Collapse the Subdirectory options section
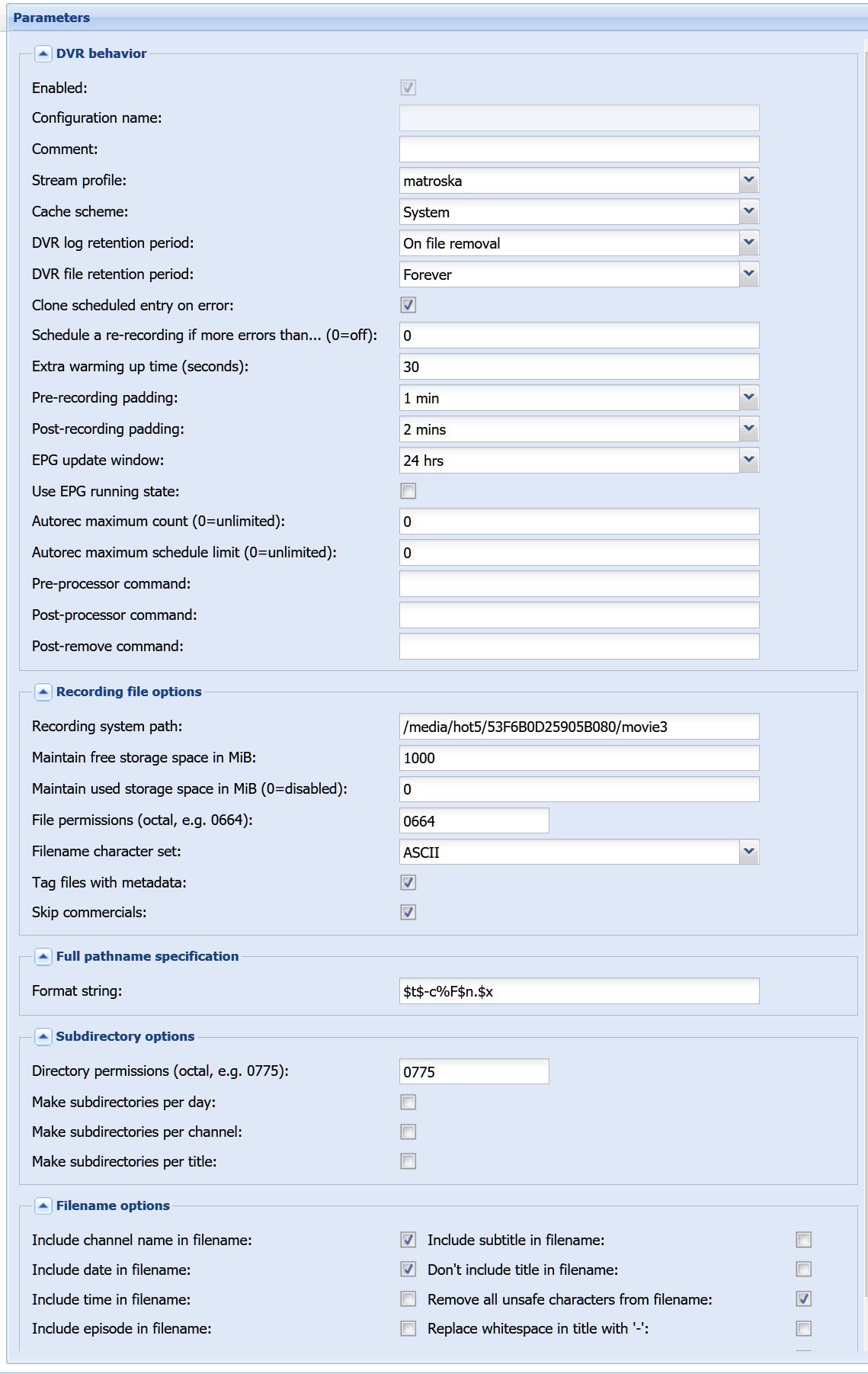Screen dimensions: 868x1374 pos(43,1036)
